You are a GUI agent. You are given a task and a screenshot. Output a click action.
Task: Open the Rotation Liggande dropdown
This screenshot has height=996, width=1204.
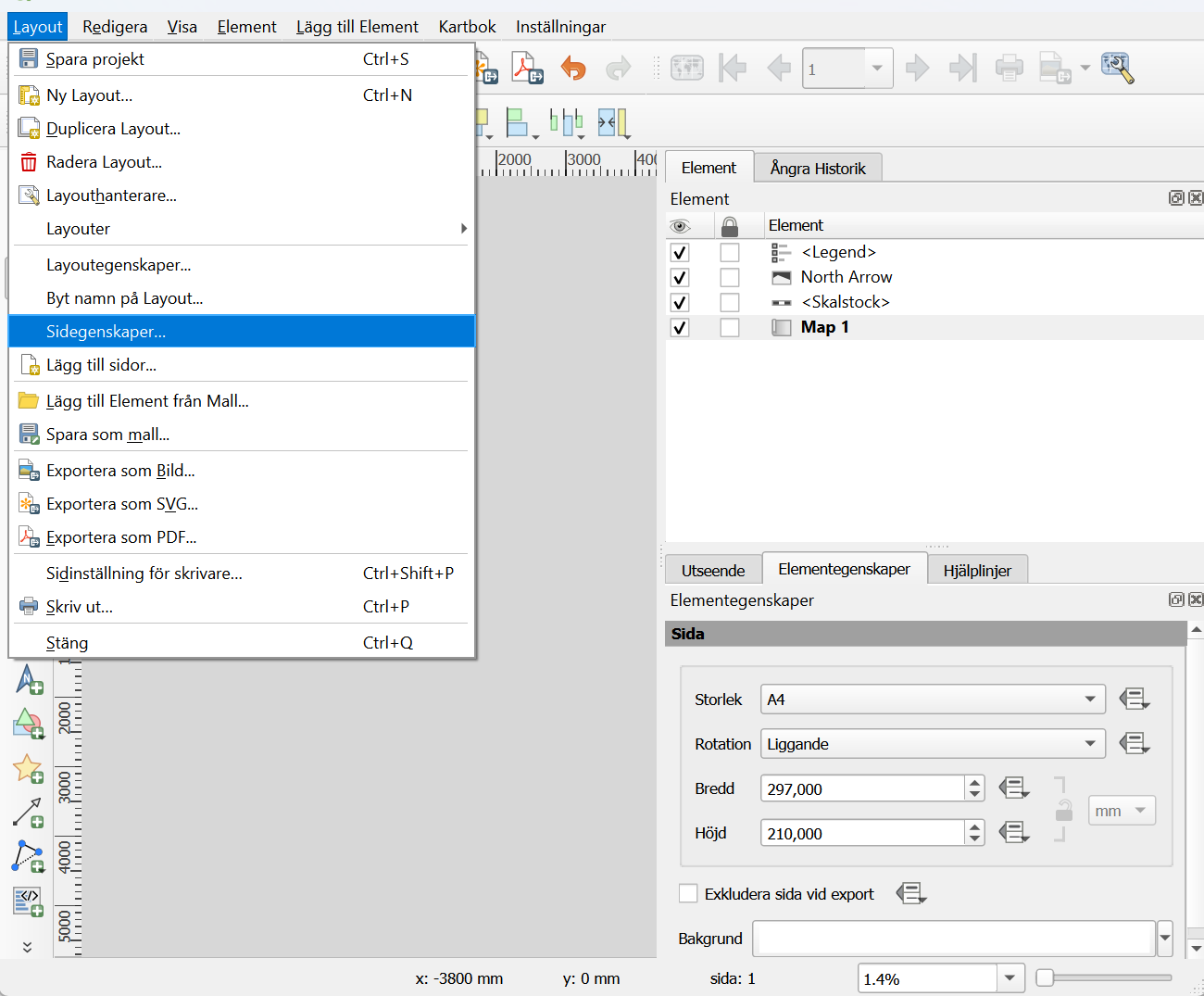pyautogui.click(x=933, y=744)
